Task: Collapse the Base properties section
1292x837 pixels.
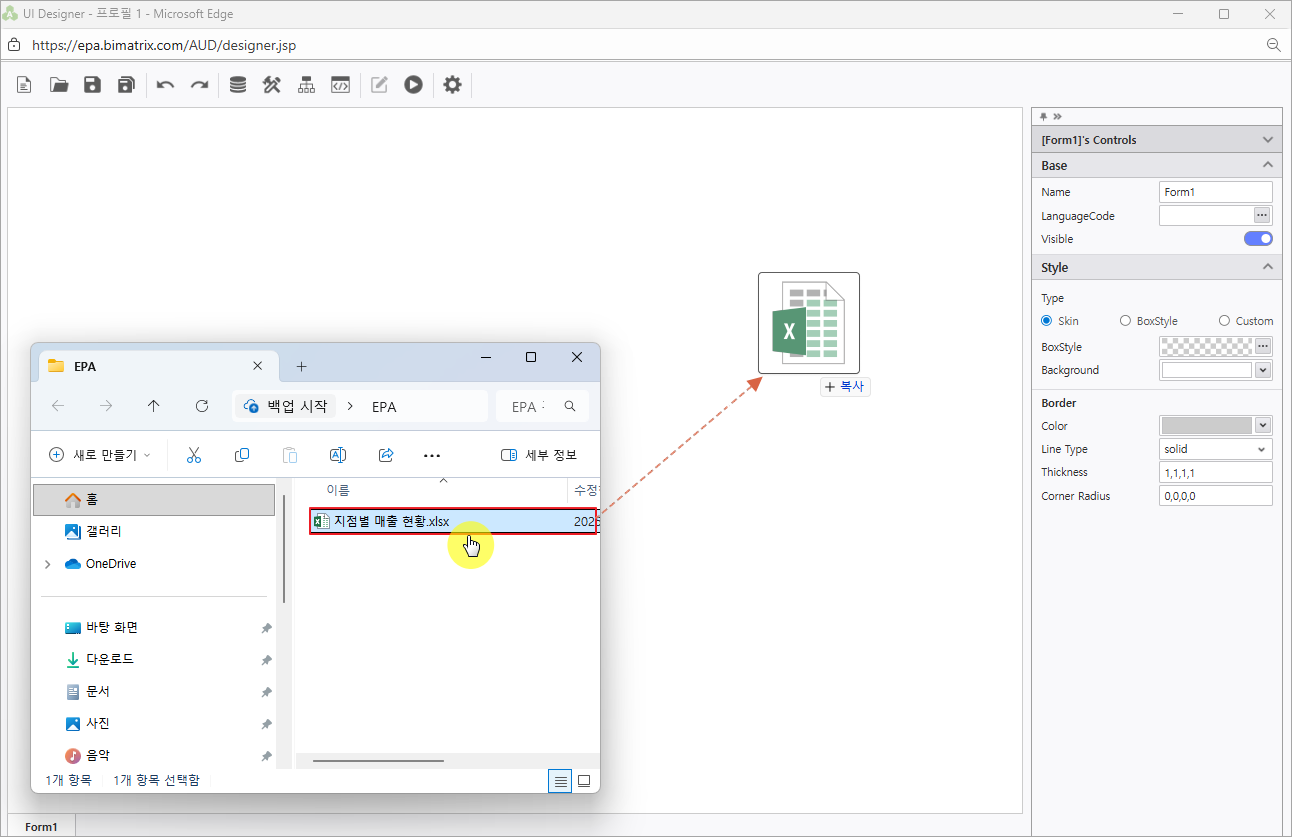Action: [1267, 165]
